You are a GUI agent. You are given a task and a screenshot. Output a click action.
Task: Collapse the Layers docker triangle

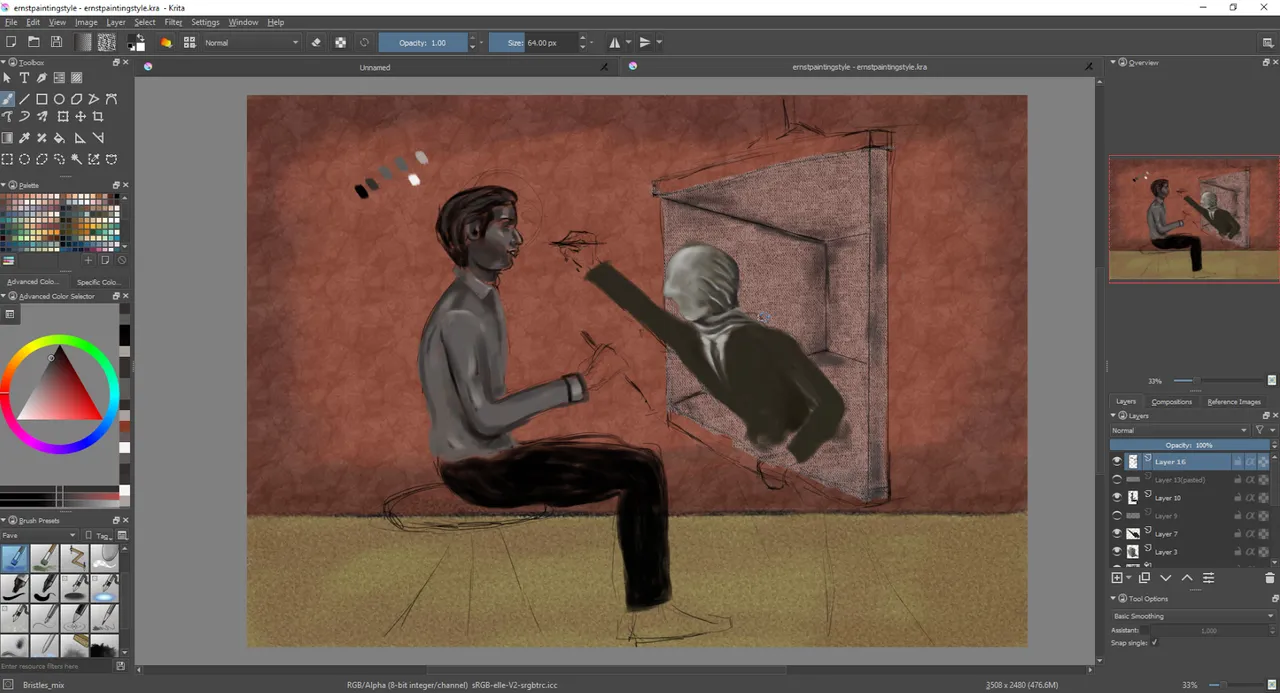[x=1114, y=415]
